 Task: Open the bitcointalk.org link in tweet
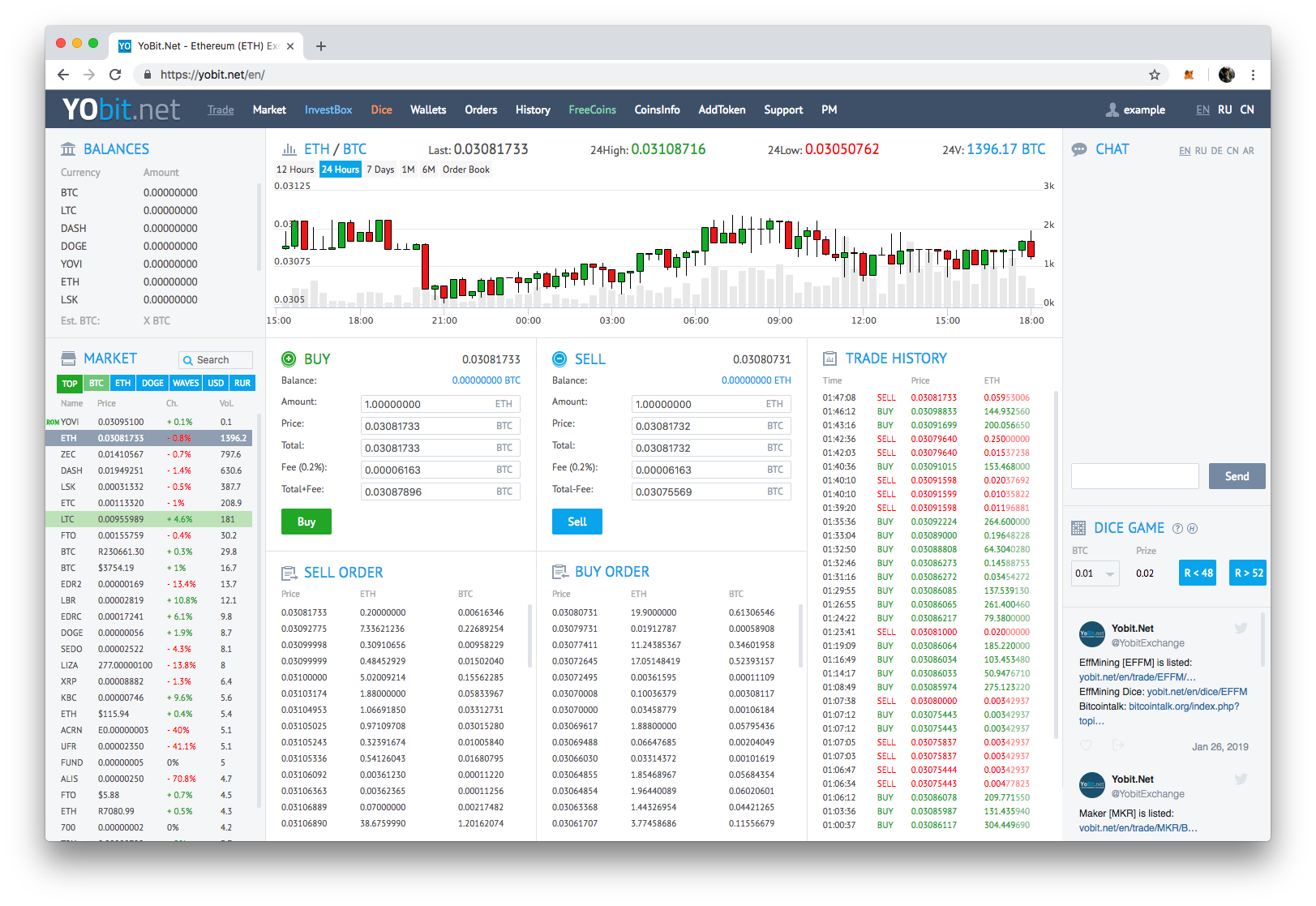[x=1184, y=706]
